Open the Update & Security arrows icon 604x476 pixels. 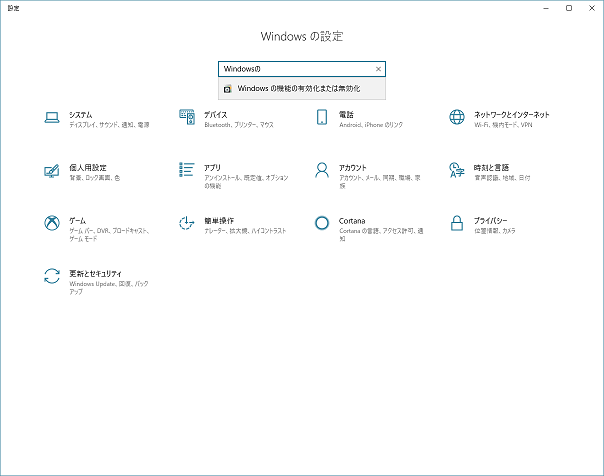(x=52, y=276)
